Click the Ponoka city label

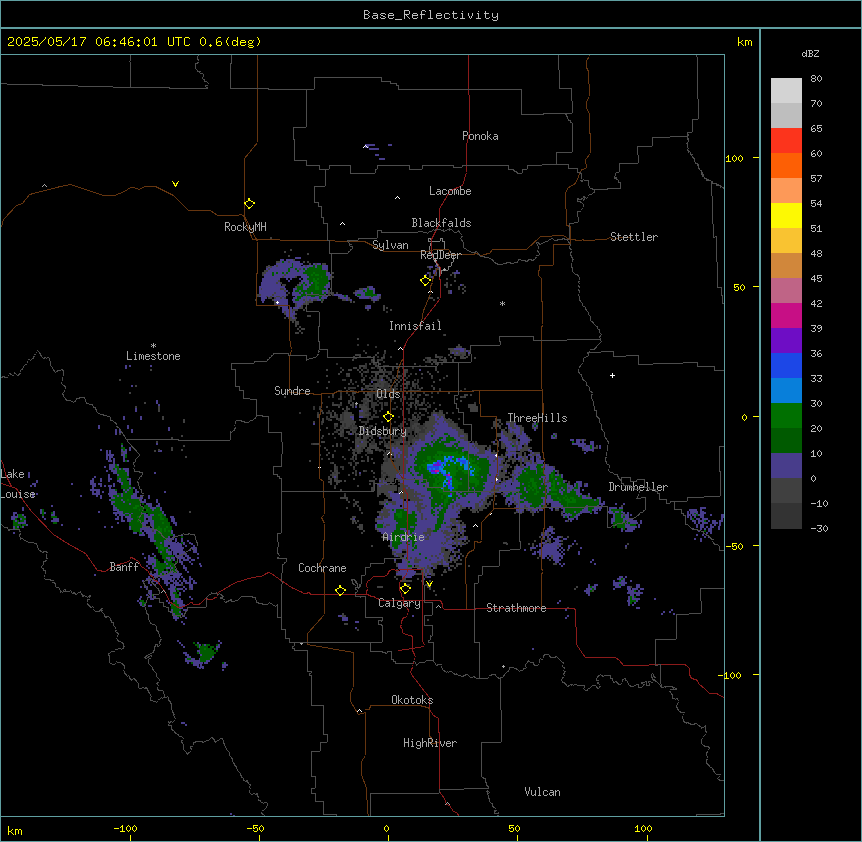pyautogui.click(x=480, y=136)
